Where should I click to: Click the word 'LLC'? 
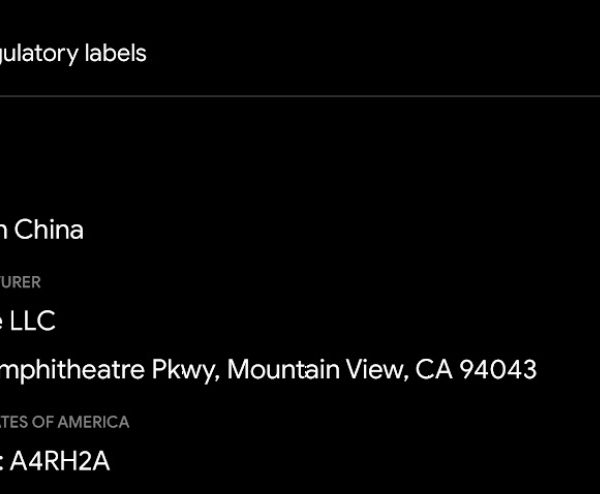pos(34,321)
